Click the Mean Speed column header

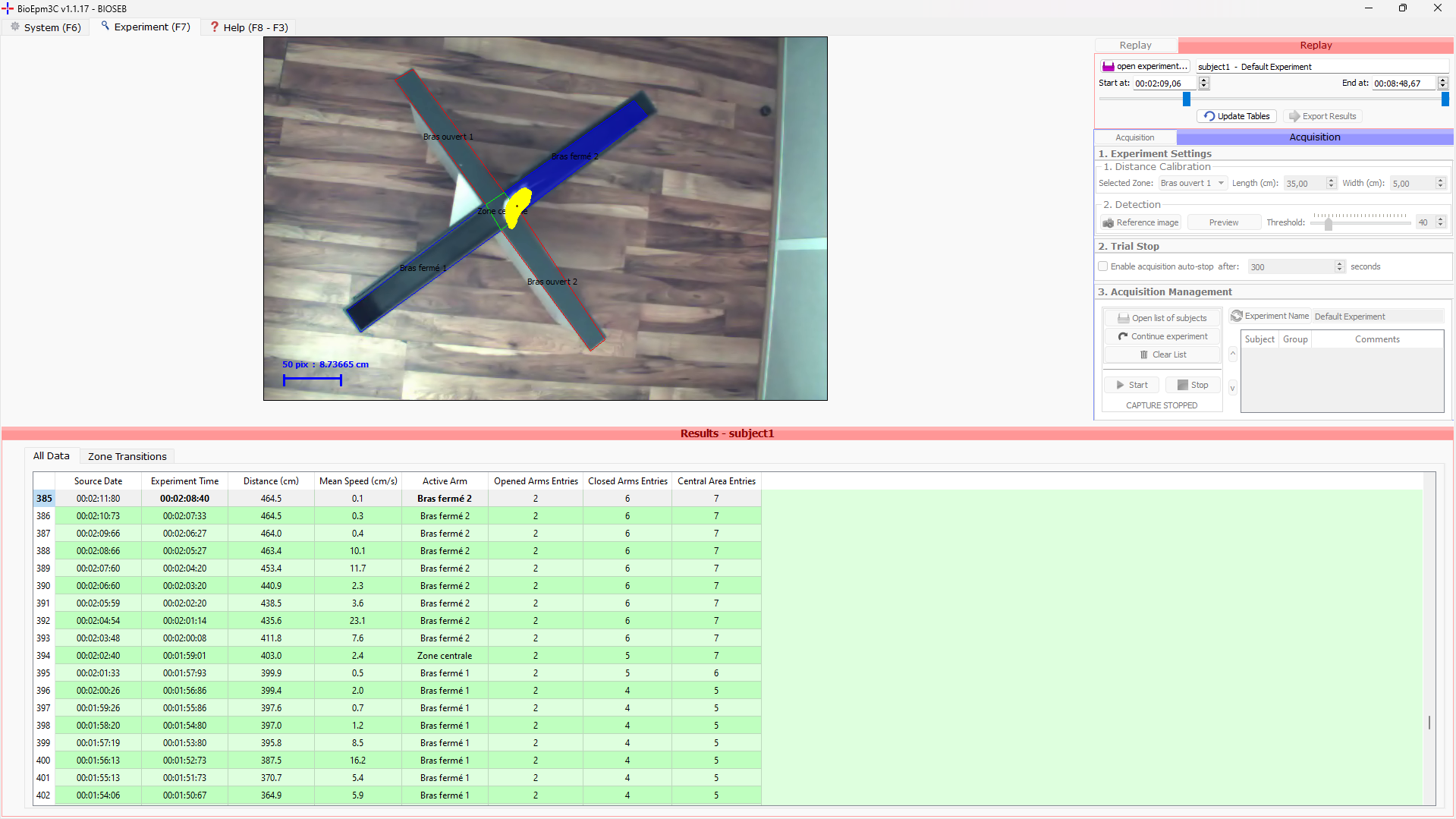tap(357, 481)
